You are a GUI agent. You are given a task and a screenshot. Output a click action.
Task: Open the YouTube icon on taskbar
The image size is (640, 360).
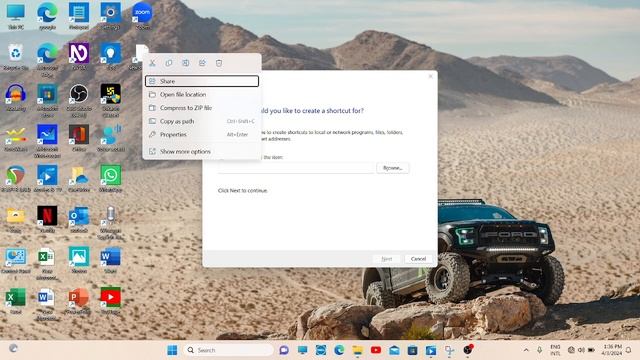point(376,350)
